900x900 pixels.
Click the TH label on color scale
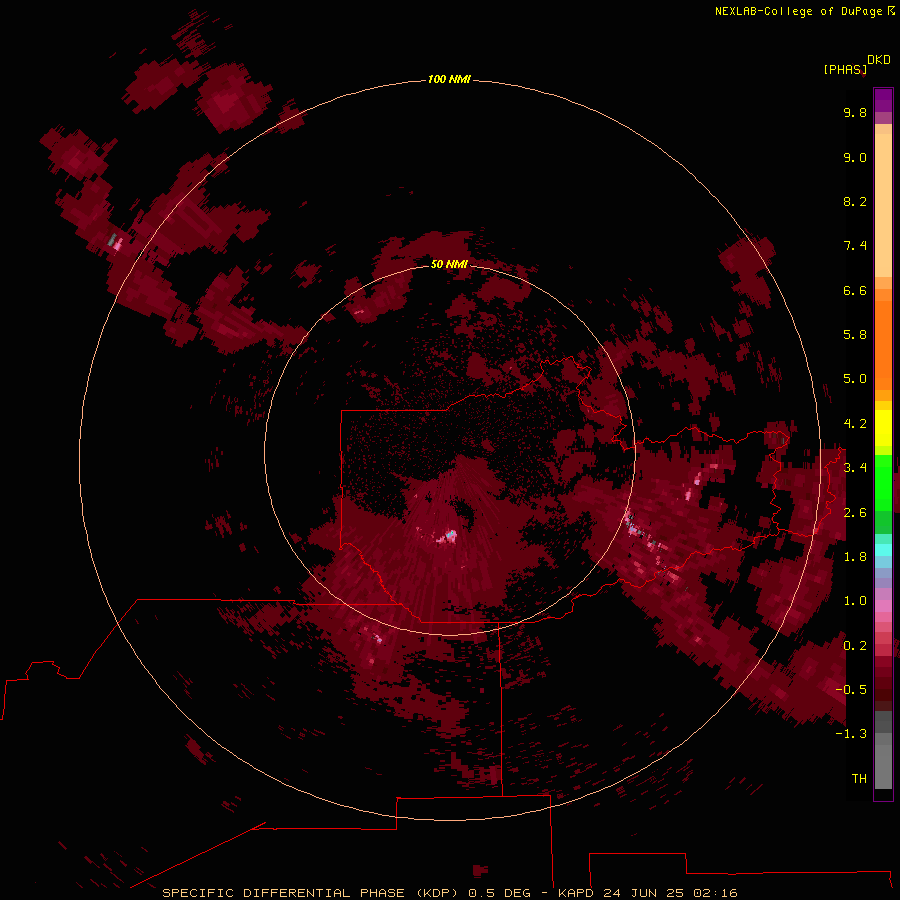click(859, 778)
